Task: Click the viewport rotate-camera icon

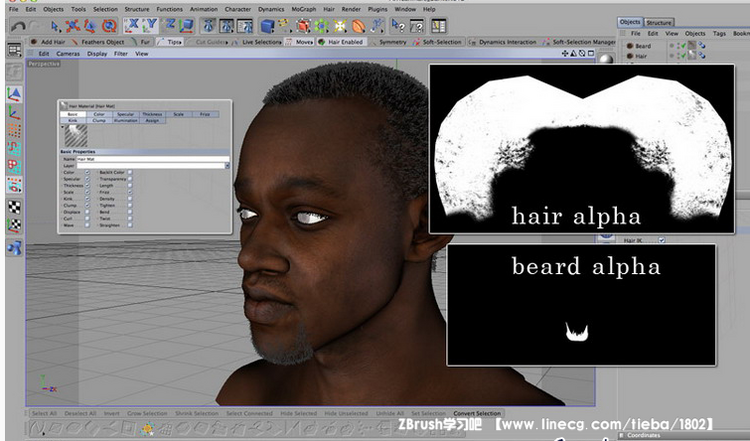Action: coord(582,54)
